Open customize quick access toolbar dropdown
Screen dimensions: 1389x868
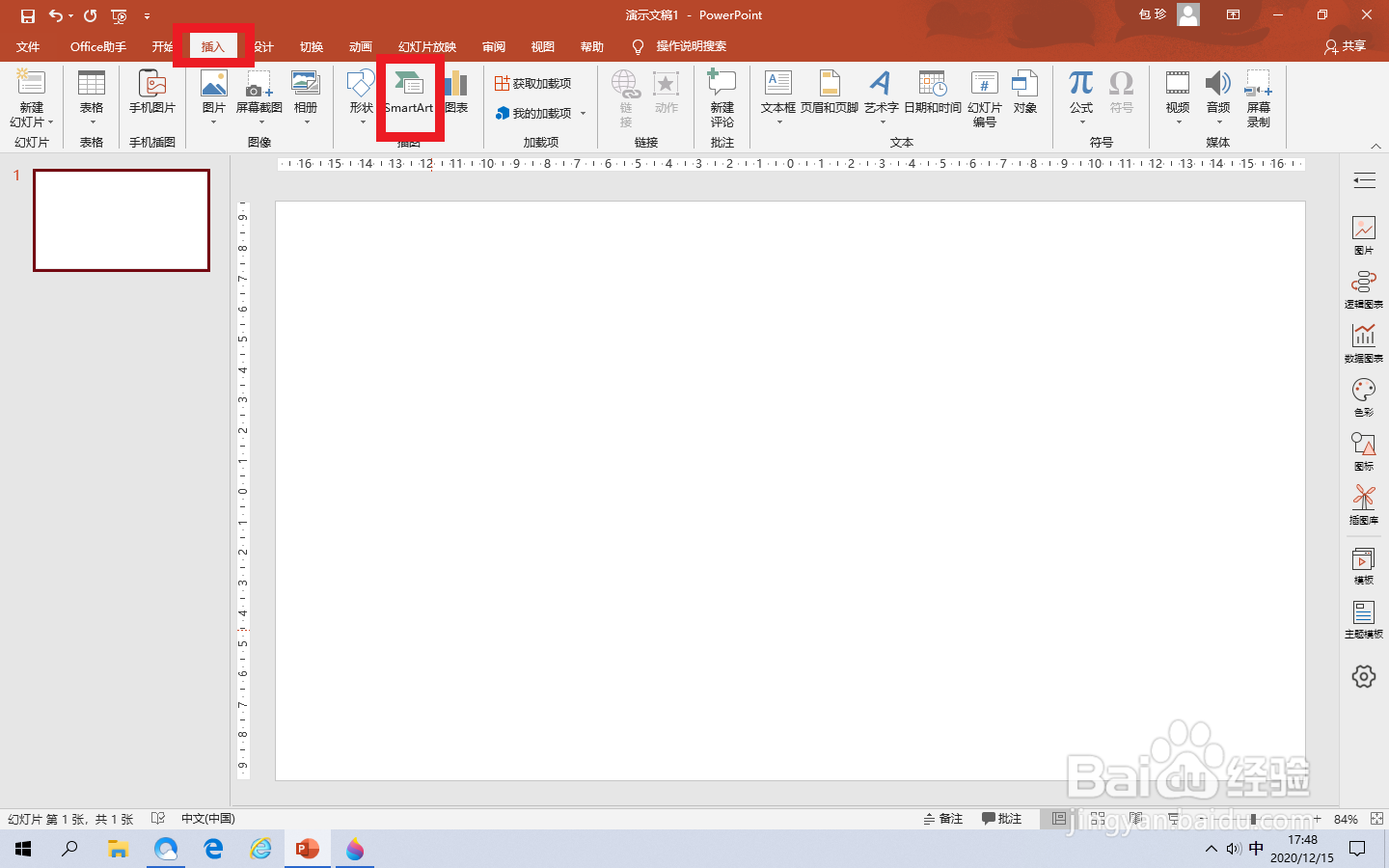pyautogui.click(x=147, y=15)
